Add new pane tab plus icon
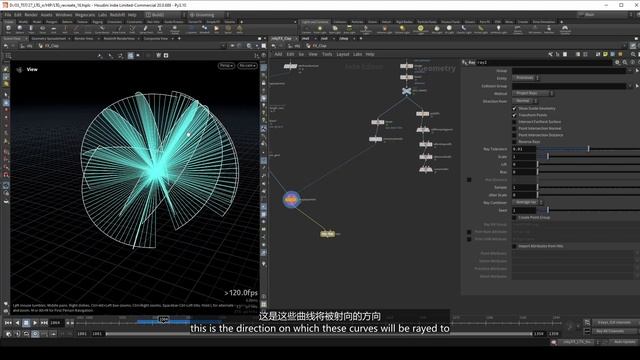Viewport: 640px width, 360px height. [x=179, y=38]
